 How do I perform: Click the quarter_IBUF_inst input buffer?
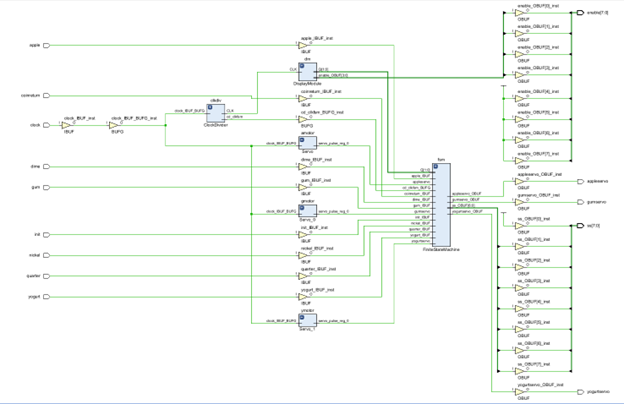pos(307,275)
